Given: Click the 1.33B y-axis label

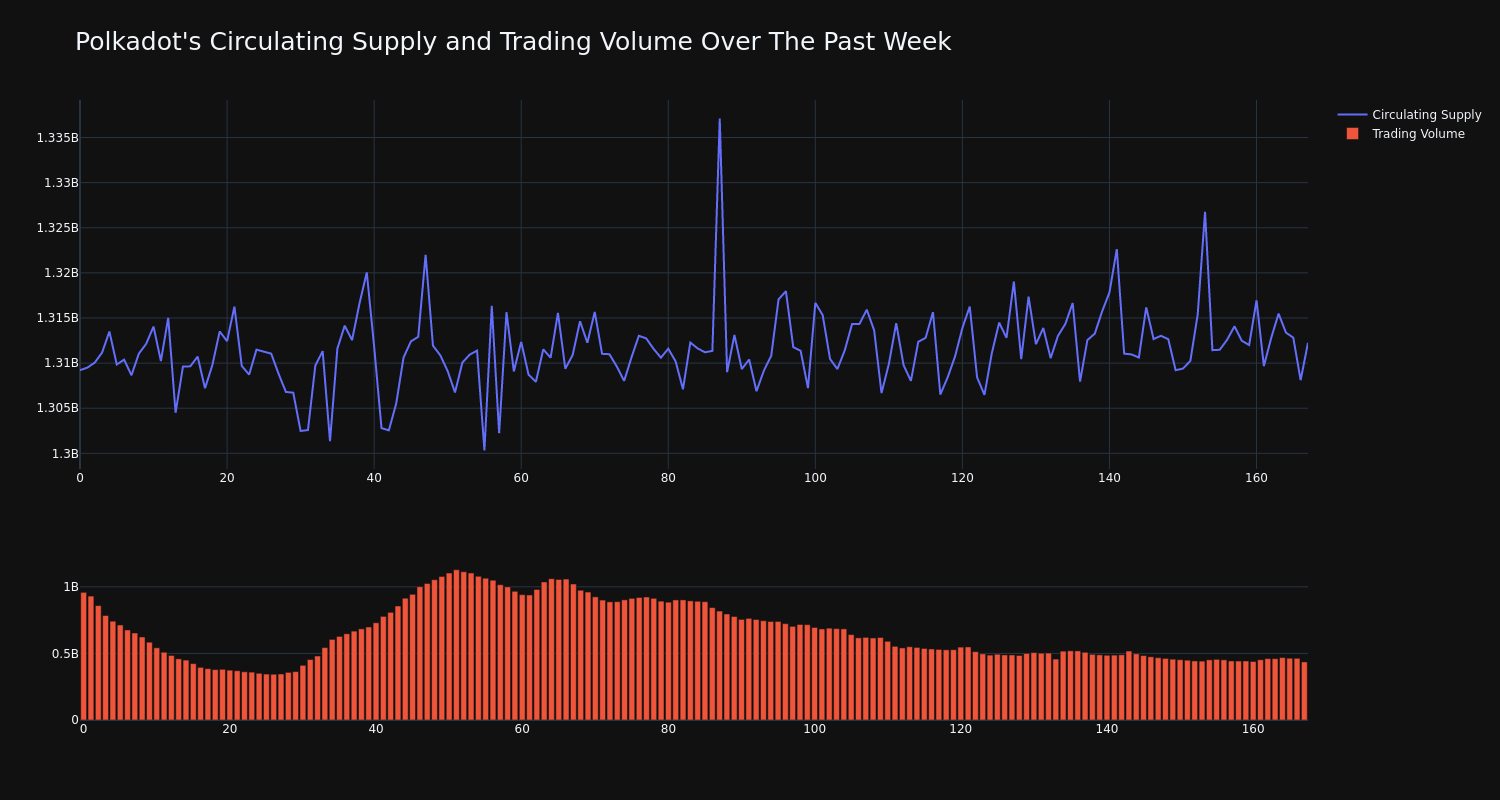Looking at the screenshot, I should pos(61,183).
